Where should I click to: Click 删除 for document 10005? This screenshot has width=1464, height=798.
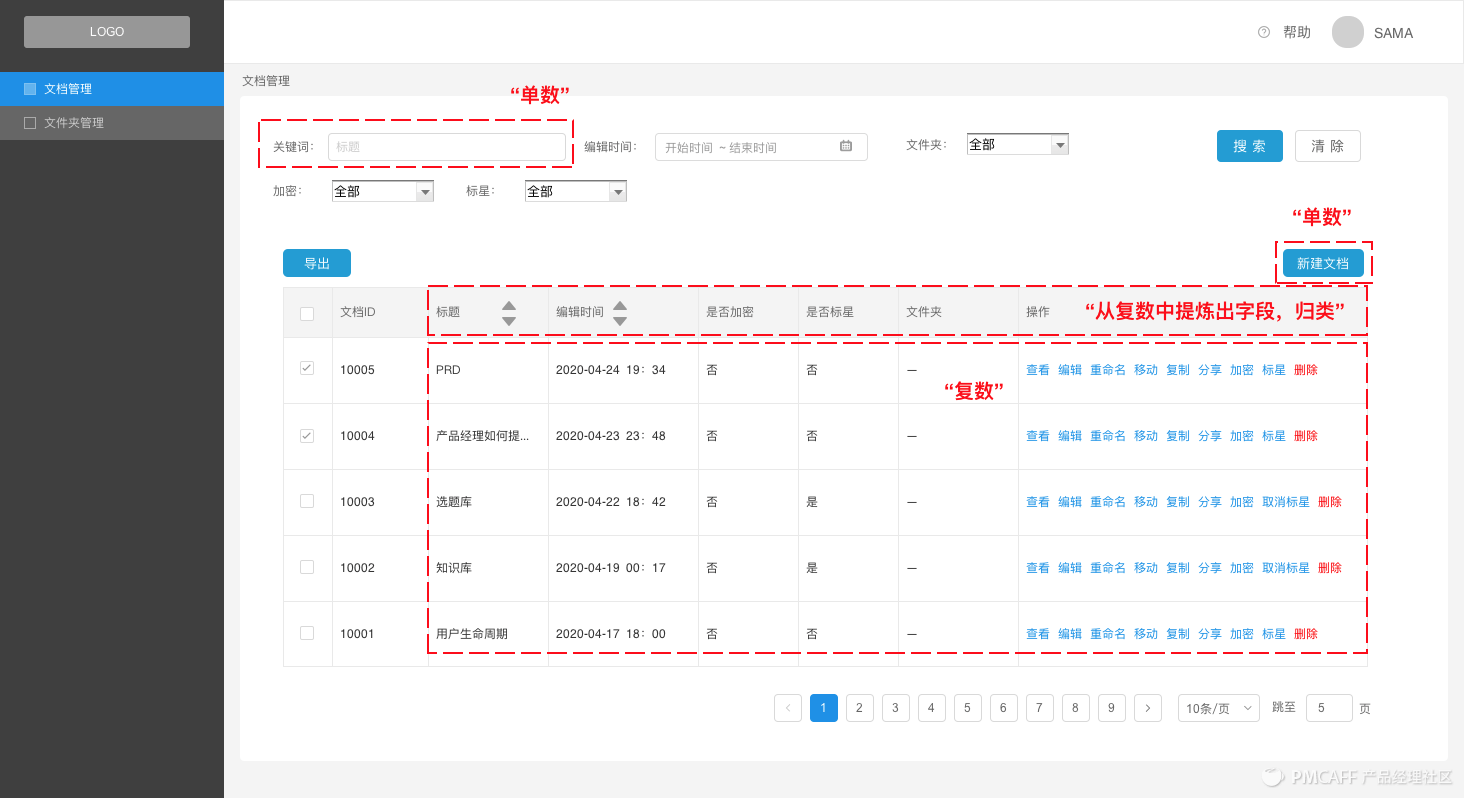[1306, 370]
